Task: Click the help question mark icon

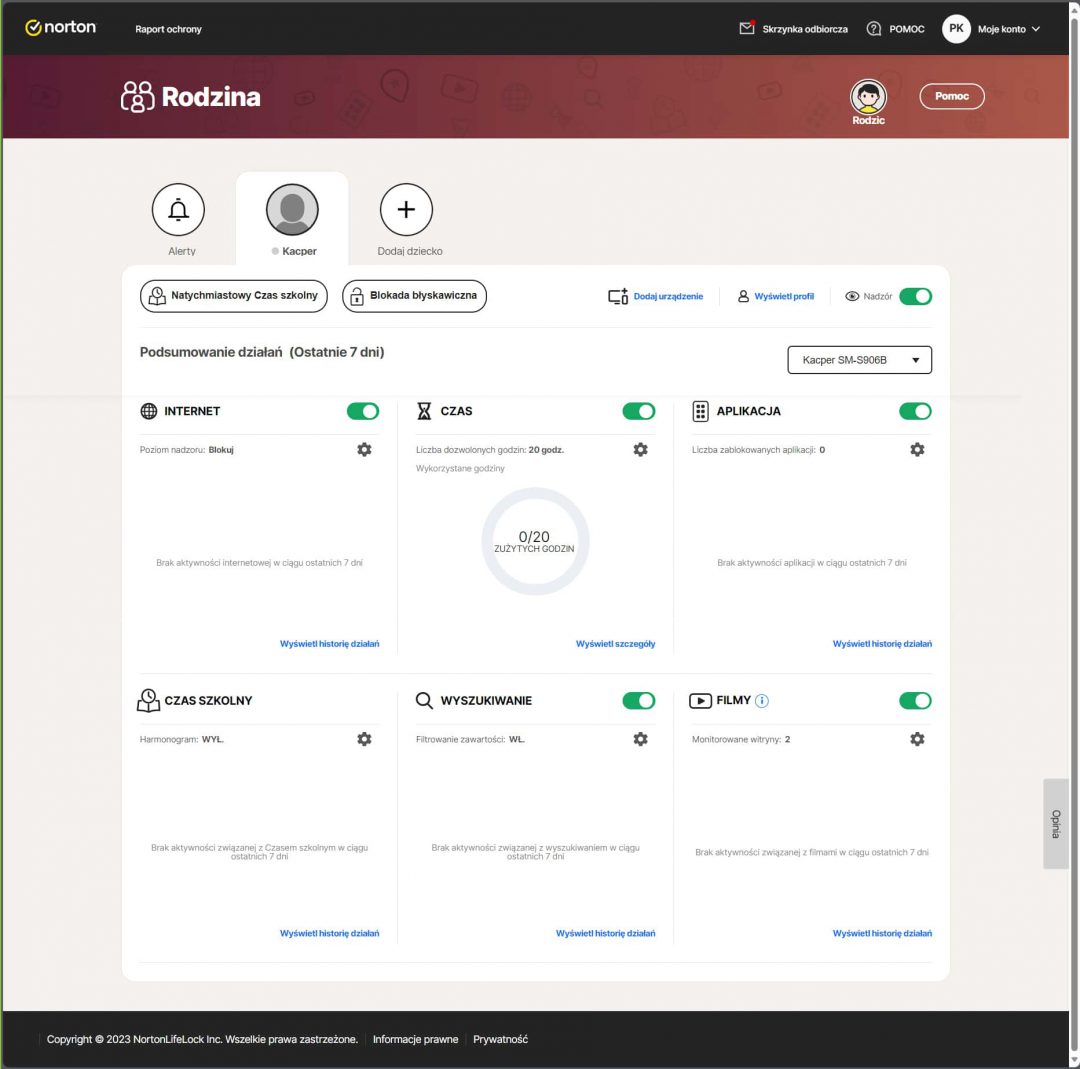Action: point(873,29)
